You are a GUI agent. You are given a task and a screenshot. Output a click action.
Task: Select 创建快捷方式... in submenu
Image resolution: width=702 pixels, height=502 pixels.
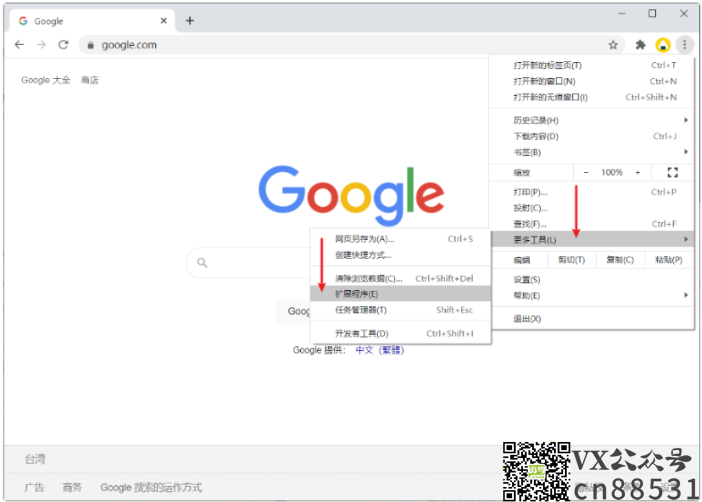(401, 255)
